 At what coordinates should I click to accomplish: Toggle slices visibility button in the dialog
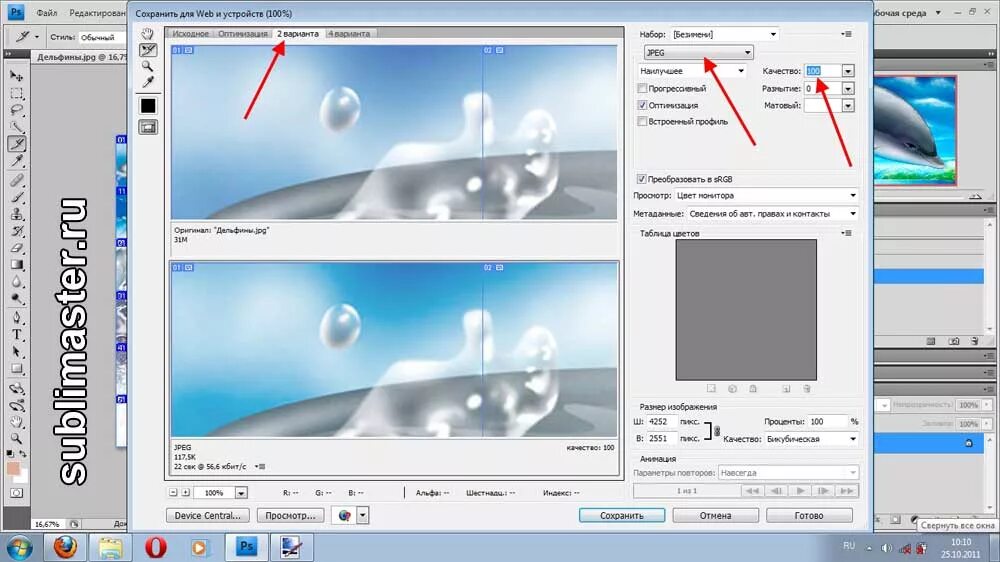[148, 128]
